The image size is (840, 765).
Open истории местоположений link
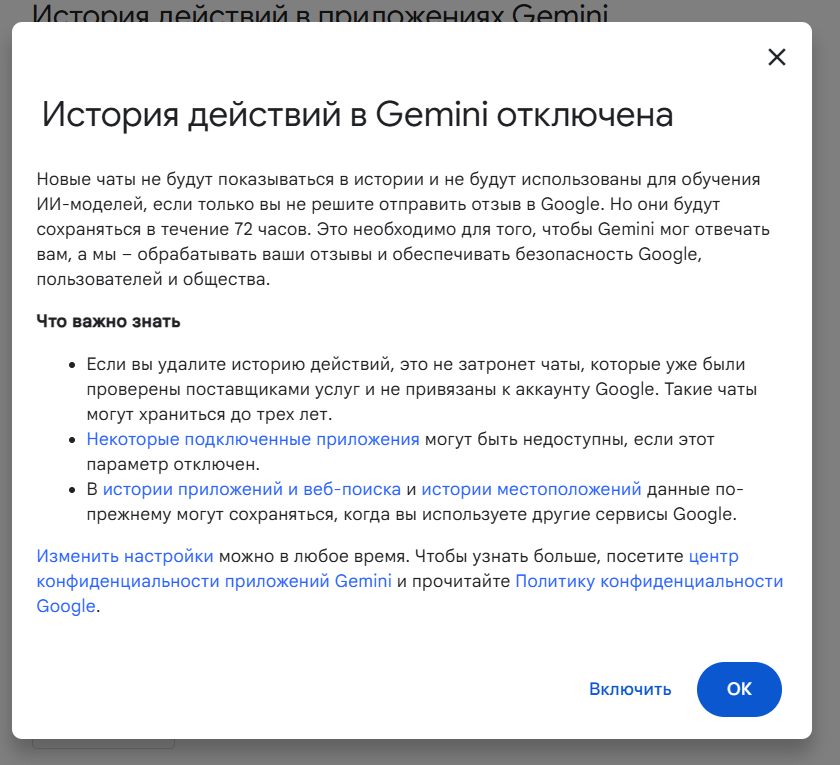531,489
